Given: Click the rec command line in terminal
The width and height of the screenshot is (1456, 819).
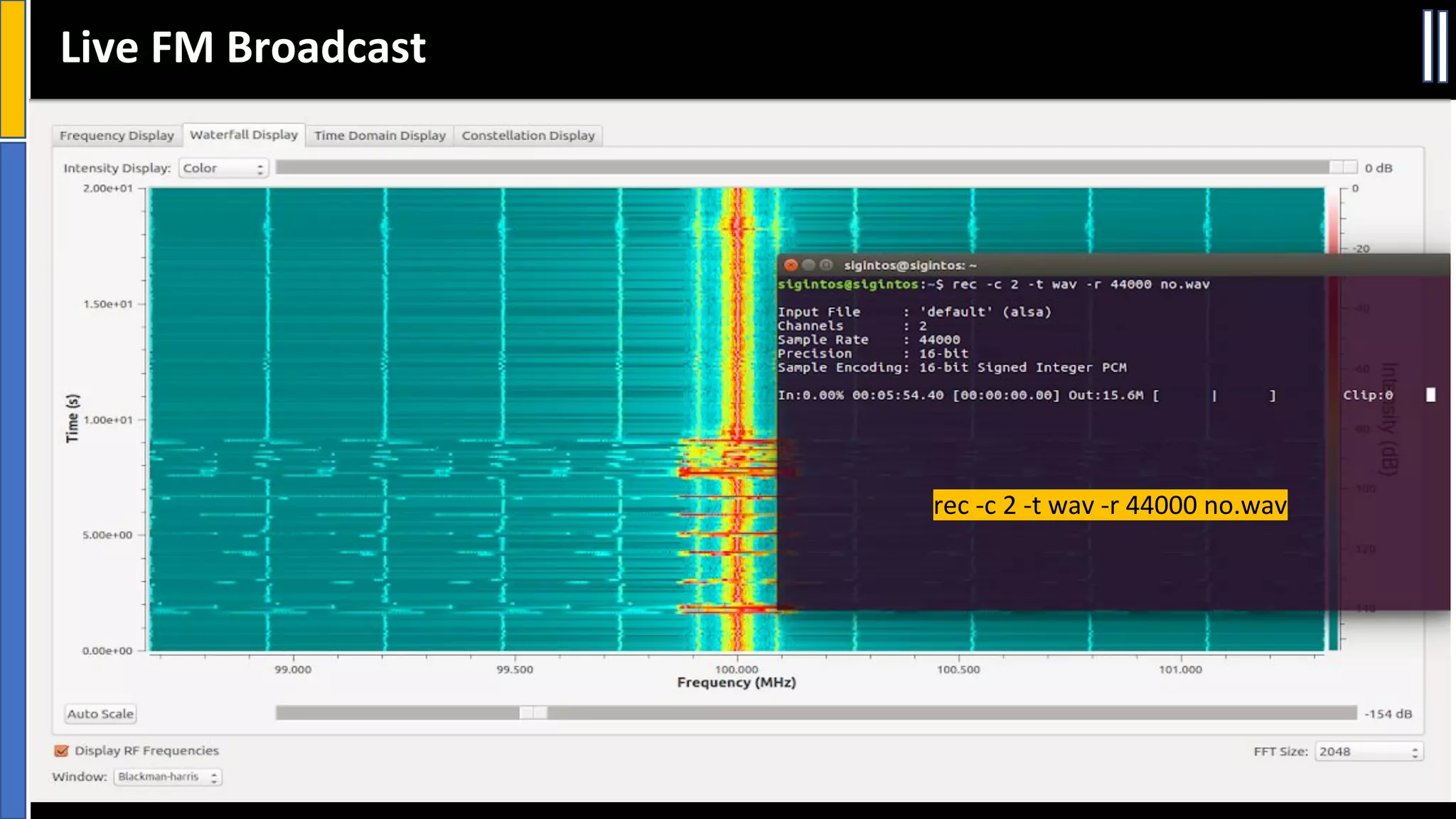Looking at the screenshot, I should pyautogui.click(x=993, y=284).
